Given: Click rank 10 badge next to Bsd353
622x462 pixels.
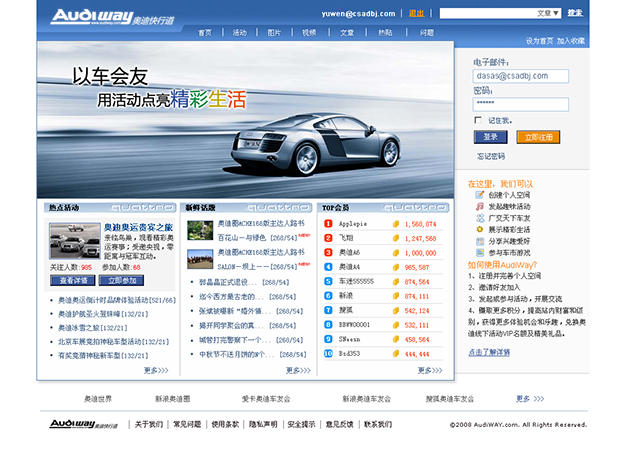Looking at the screenshot, I should pos(328,353).
